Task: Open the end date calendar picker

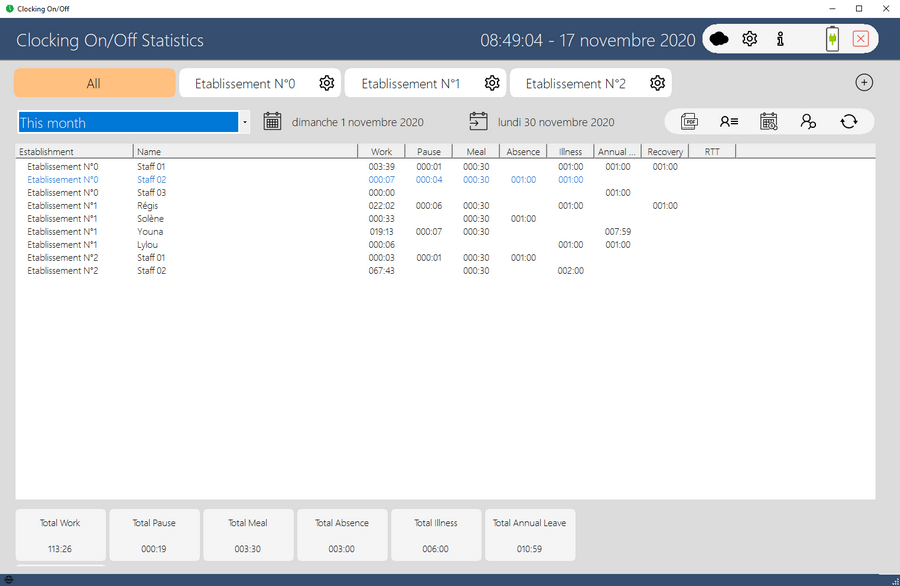Action: (x=475, y=120)
